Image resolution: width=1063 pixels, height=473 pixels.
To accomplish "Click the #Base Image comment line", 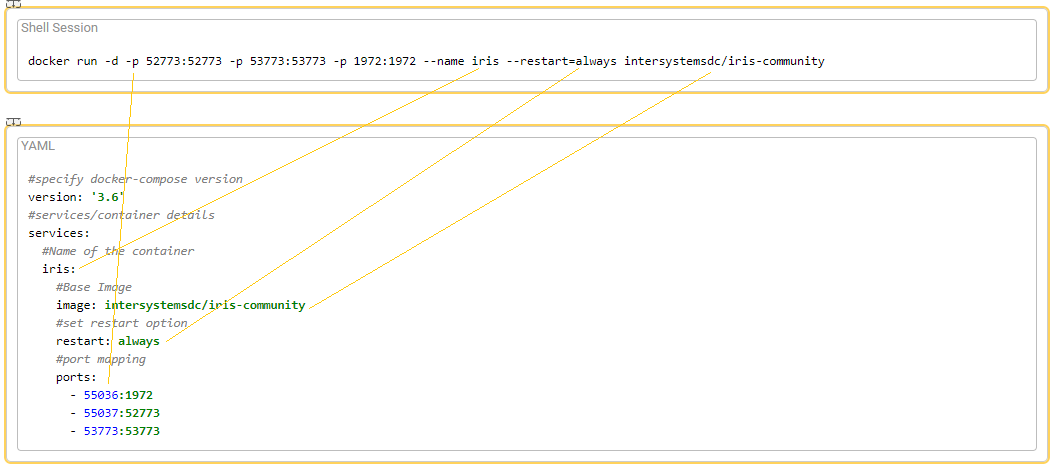I will click(x=93, y=287).
